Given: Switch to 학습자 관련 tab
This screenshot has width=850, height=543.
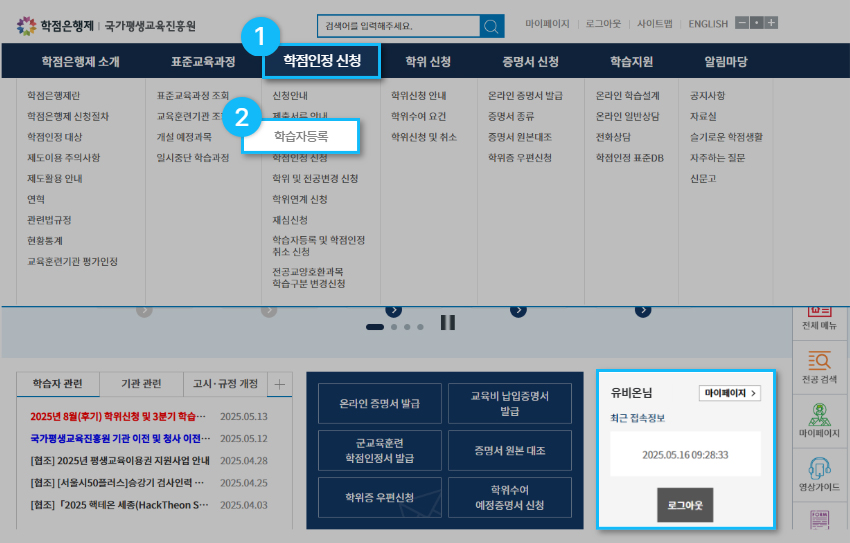Looking at the screenshot, I should (x=58, y=384).
